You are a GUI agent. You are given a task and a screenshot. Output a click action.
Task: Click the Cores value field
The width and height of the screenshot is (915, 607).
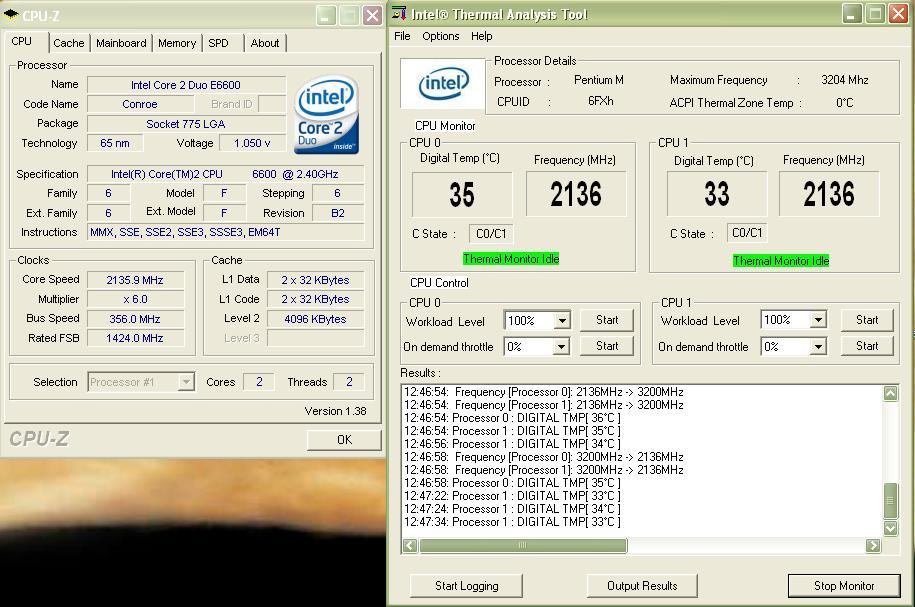[x=259, y=382]
